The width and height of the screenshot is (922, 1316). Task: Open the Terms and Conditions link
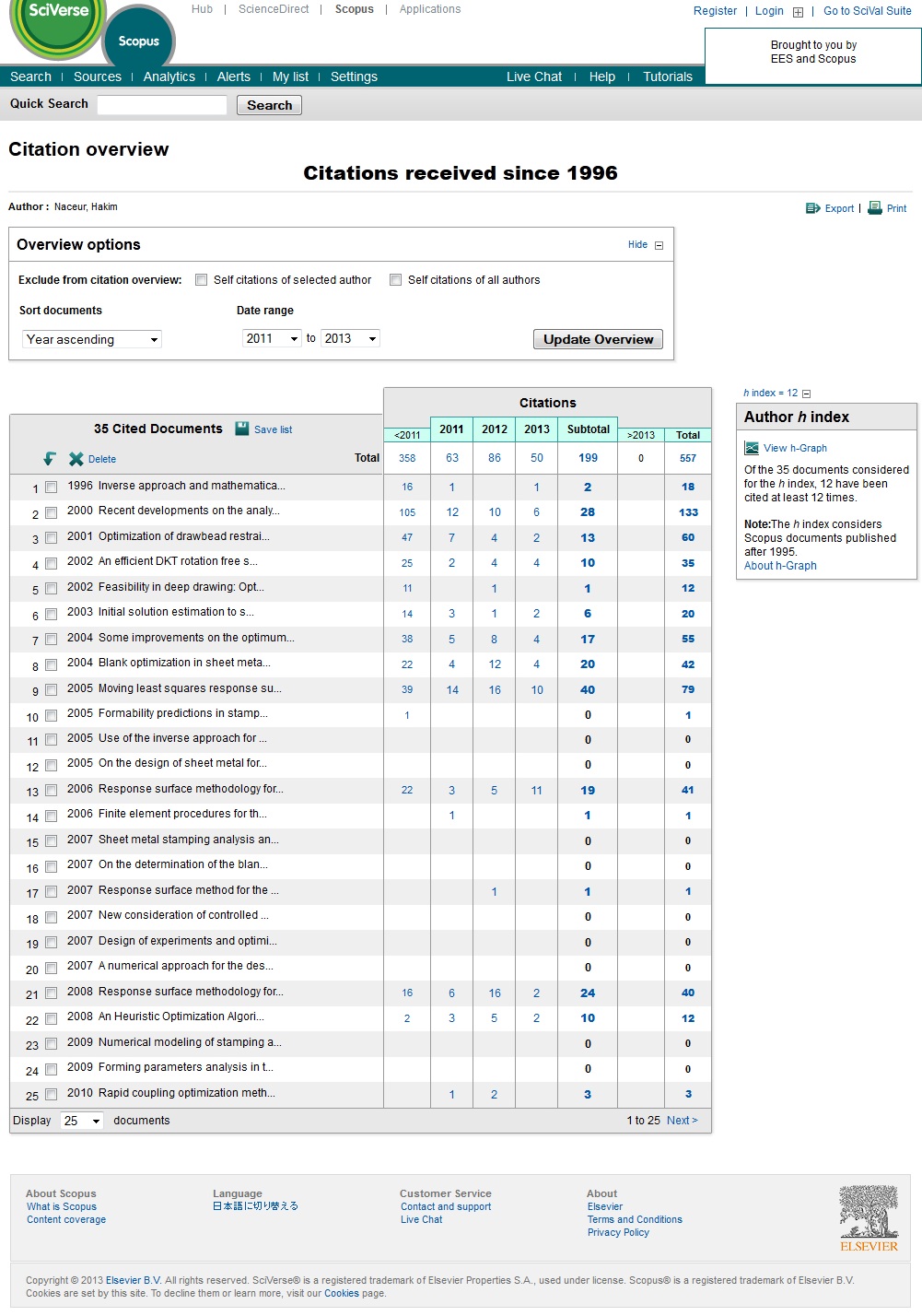pyautogui.click(x=635, y=1219)
